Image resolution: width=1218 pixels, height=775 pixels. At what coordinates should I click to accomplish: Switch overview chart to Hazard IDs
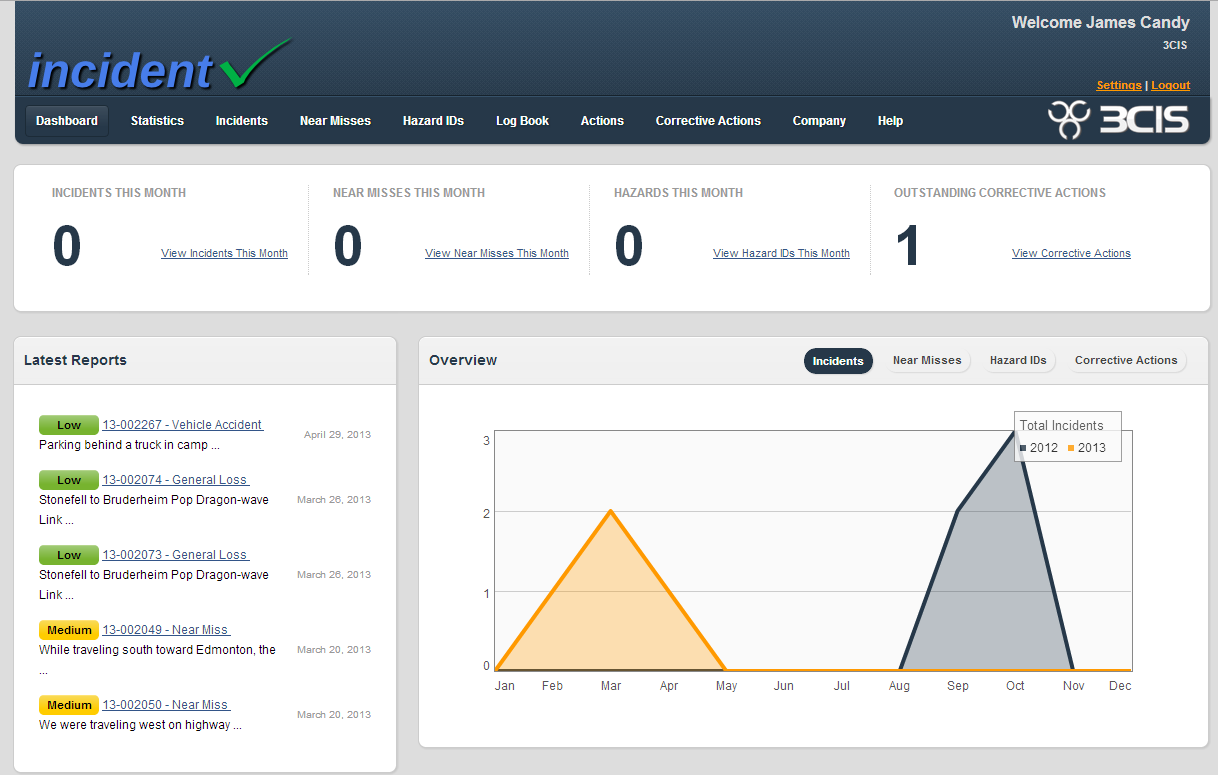pos(1017,360)
